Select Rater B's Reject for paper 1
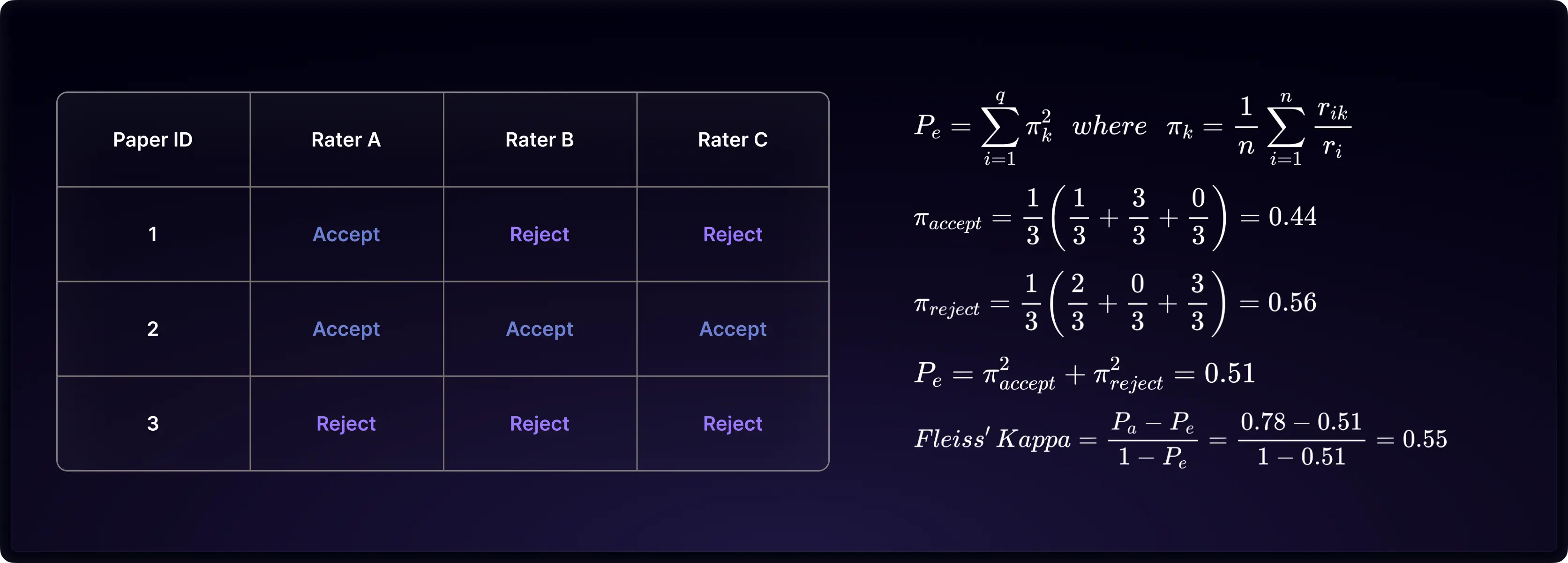This screenshot has width=1568, height=563. [x=539, y=235]
